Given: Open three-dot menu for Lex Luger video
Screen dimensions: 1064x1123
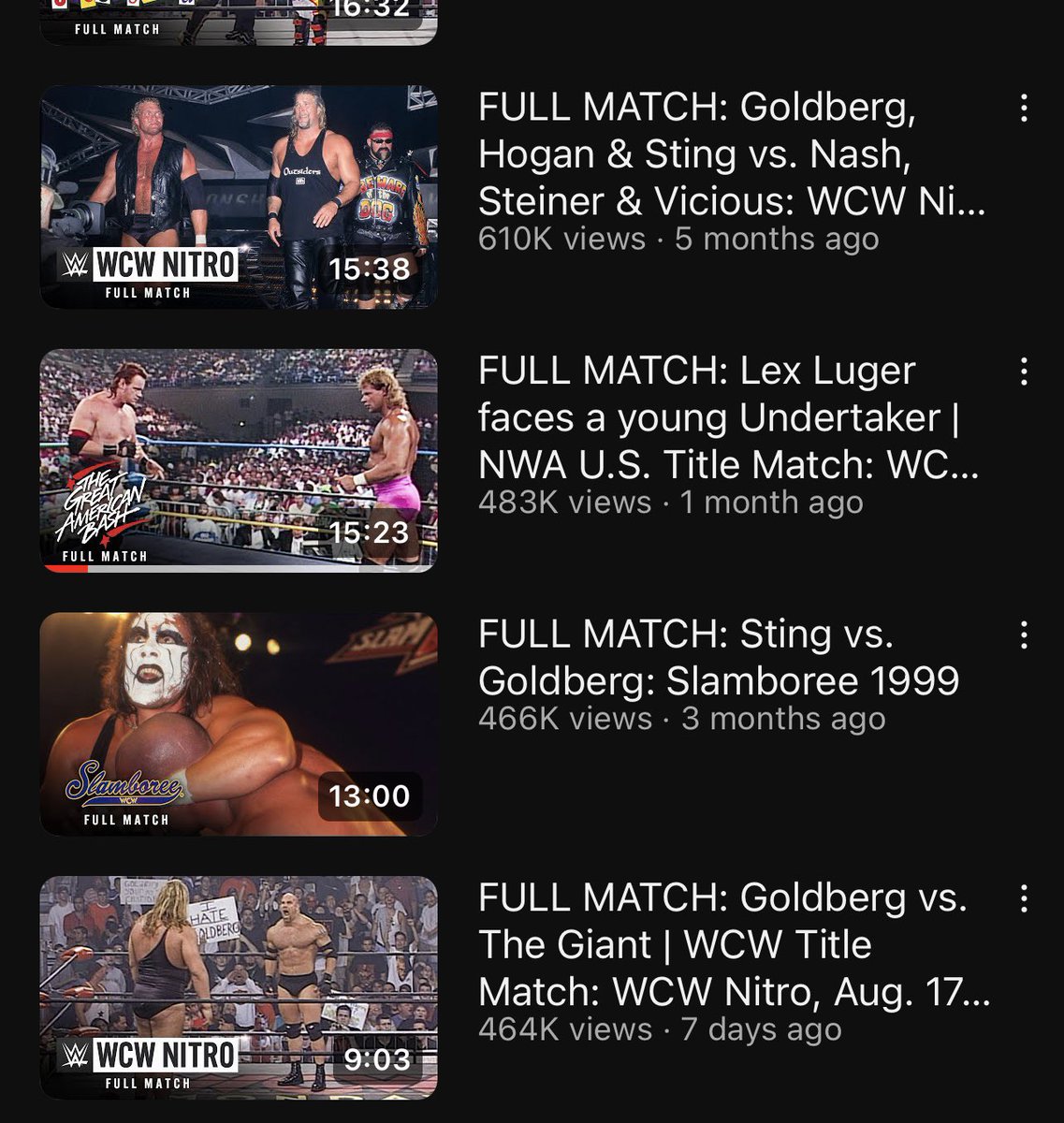Looking at the screenshot, I should click(x=1024, y=372).
